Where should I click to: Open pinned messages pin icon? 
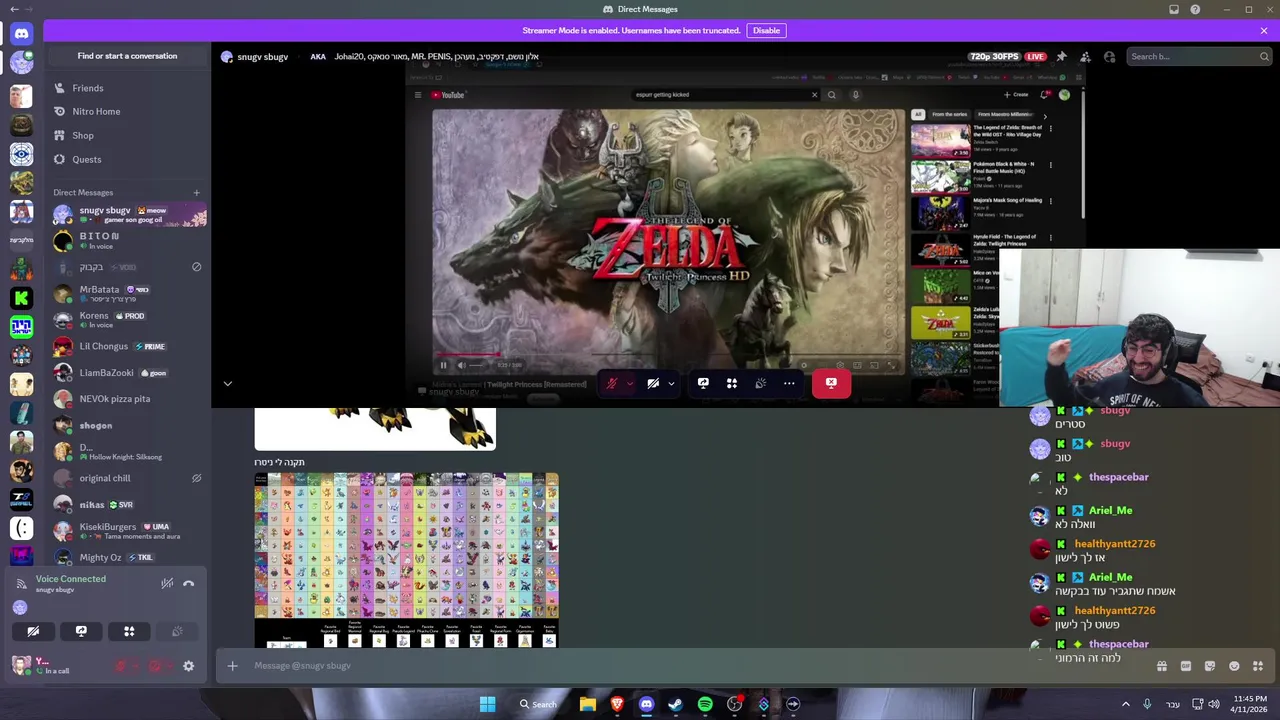(x=1061, y=57)
